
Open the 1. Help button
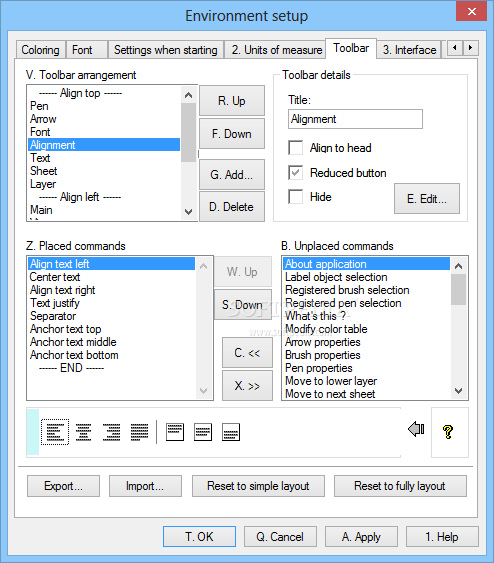point(442,536)
